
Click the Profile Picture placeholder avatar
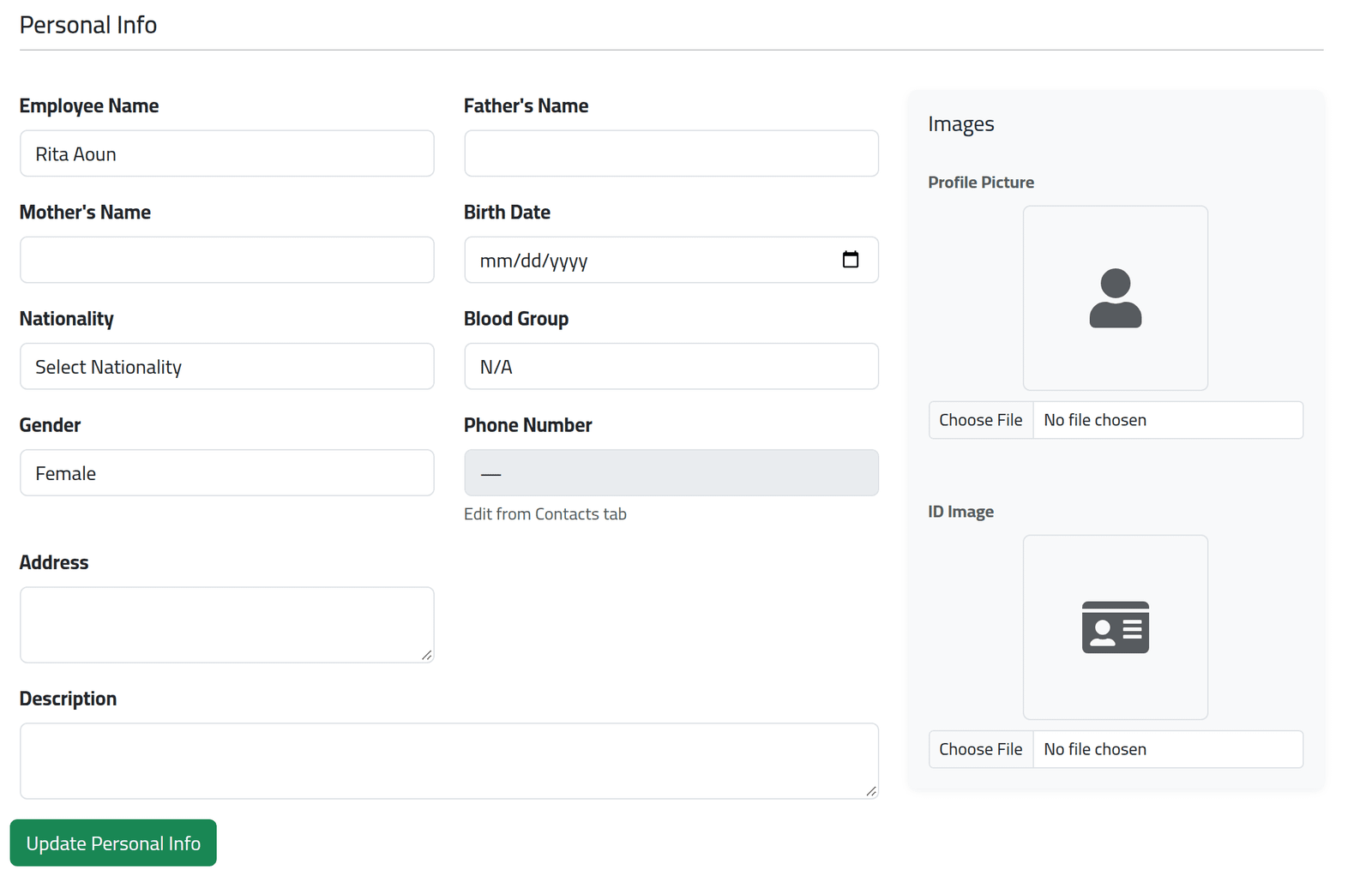point(1115,298)
